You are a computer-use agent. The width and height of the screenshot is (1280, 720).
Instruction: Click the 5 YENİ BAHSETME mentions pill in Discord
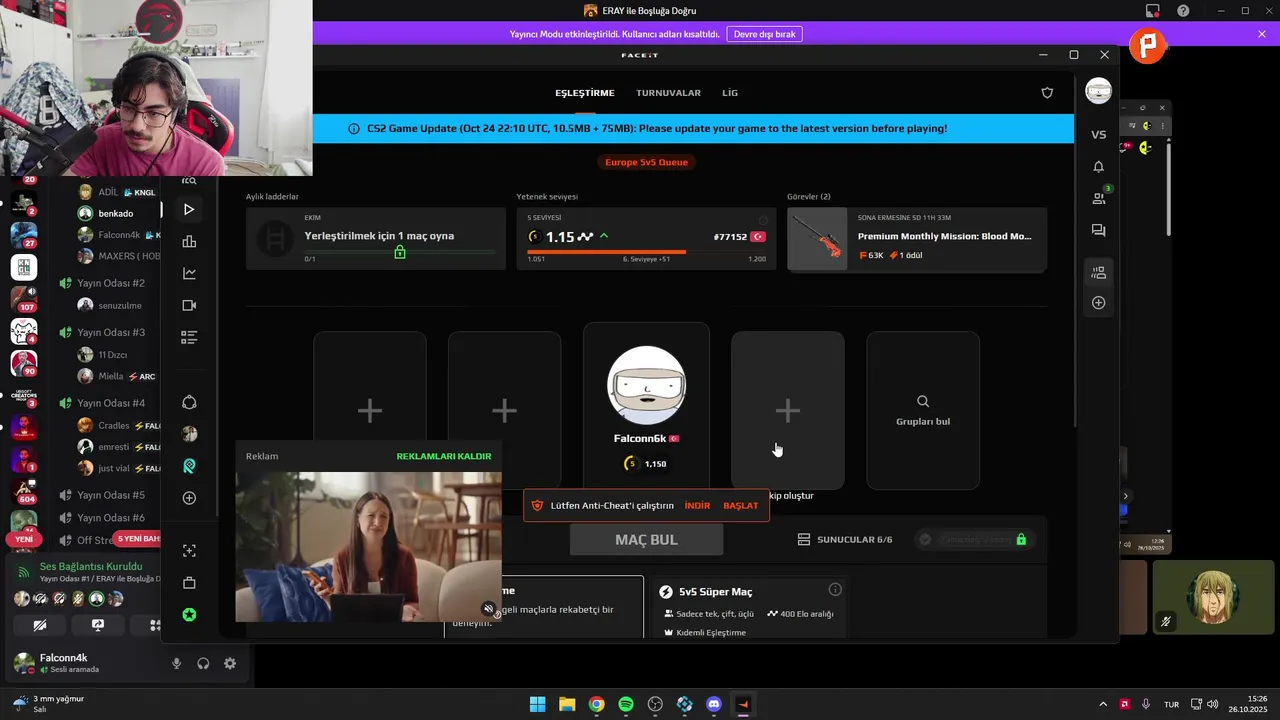(x=138, y=539)
